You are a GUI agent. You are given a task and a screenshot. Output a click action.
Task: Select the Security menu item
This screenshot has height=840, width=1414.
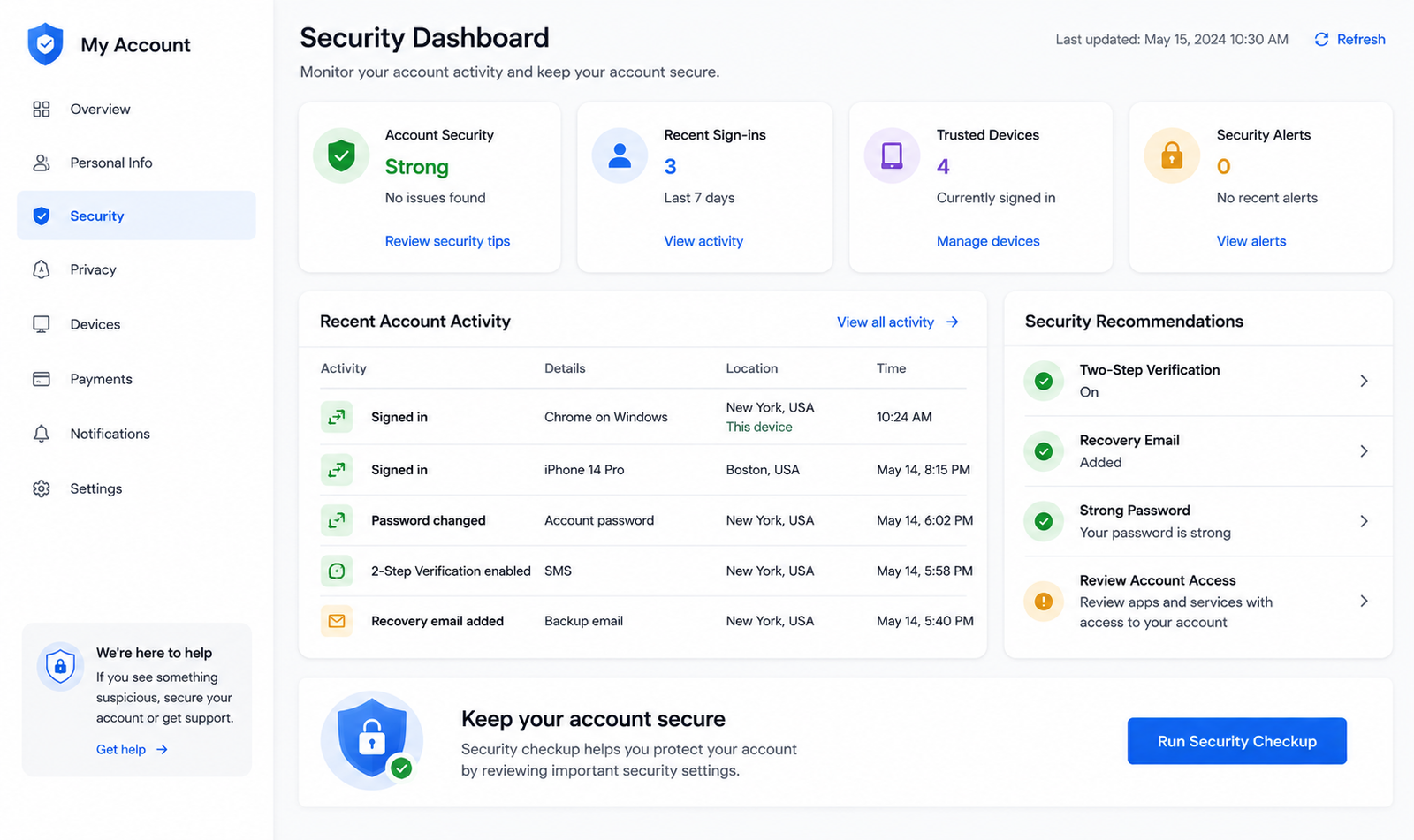(x=136, y=216)
